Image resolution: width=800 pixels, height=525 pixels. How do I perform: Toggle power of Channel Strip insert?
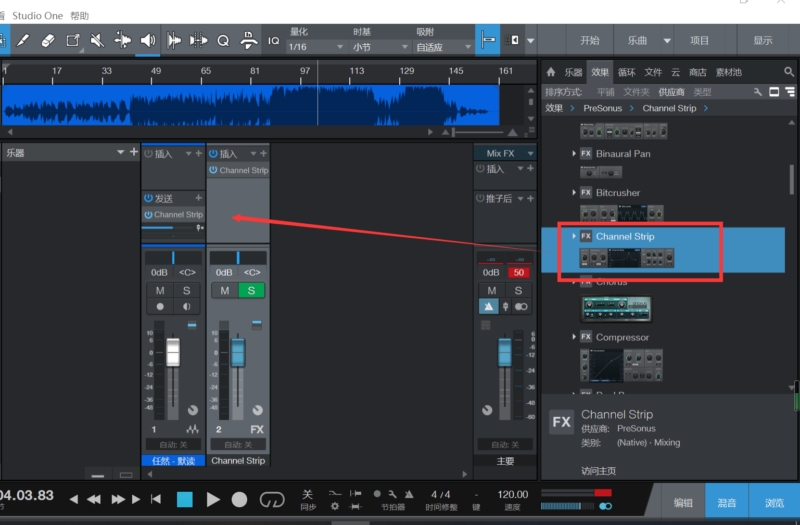click(x=214, y=170)
